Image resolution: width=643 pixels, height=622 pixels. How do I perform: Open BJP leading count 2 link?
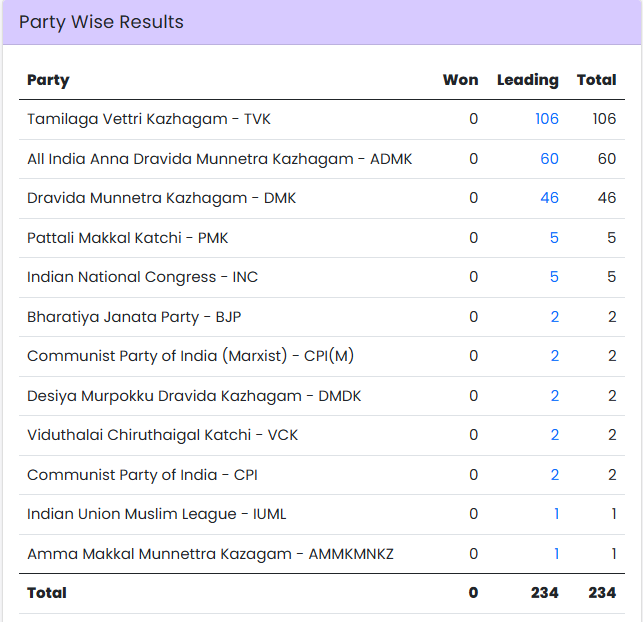pos(554,317)
